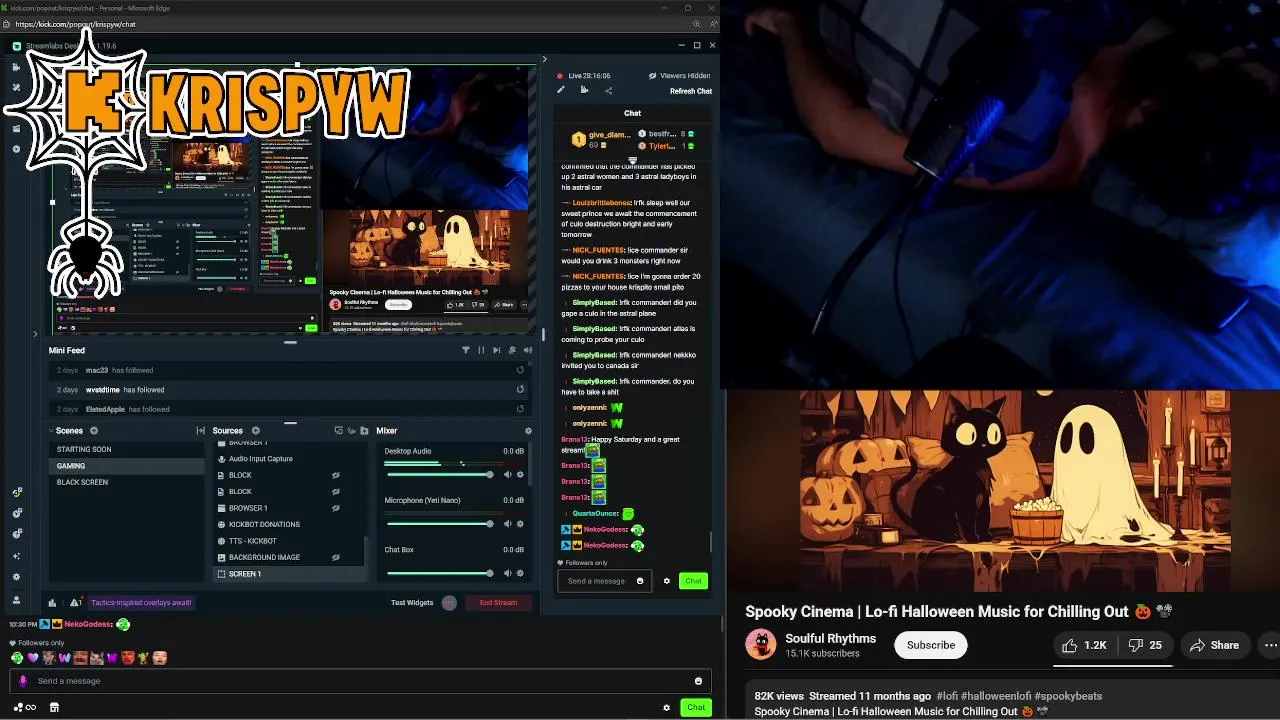Viewport: 1280px width, 720px height.
Task: Toggle visibility of BROWSER 1 source
Action: point(336,508)
